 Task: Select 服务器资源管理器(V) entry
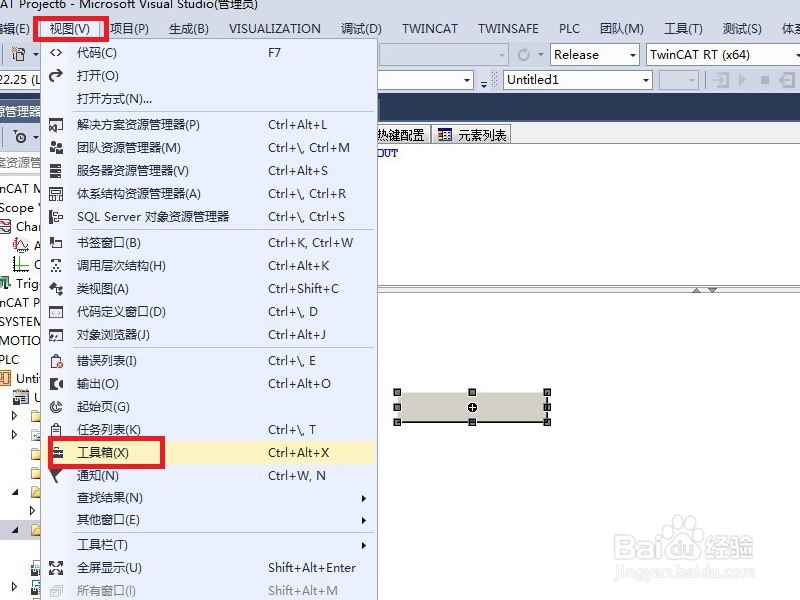[208, 170]
